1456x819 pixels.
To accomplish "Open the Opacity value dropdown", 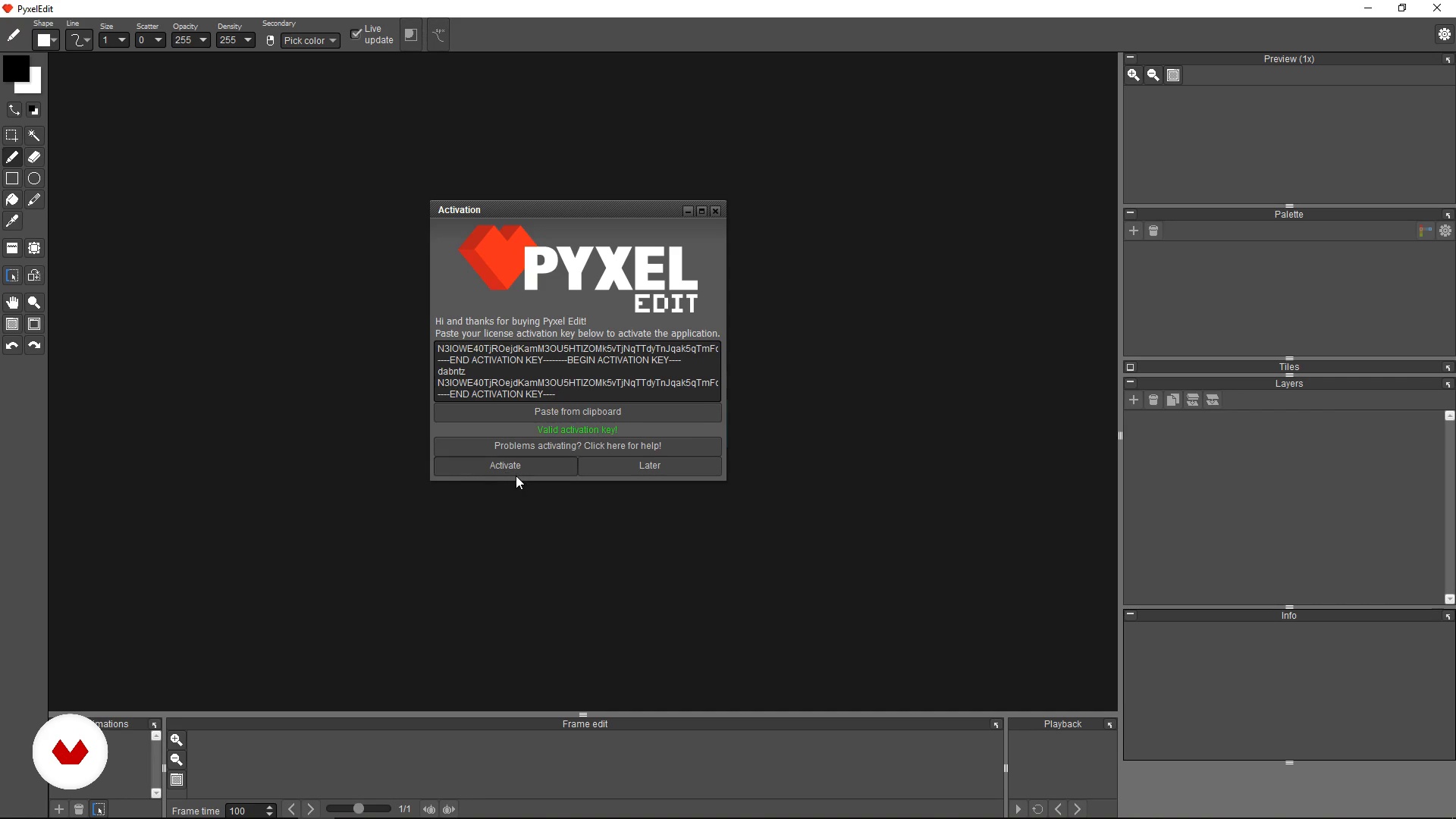I will [x=190, y=40].
